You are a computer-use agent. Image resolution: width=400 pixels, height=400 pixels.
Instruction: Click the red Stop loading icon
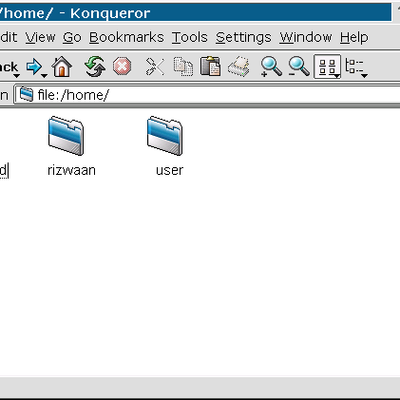click(122, 66)
